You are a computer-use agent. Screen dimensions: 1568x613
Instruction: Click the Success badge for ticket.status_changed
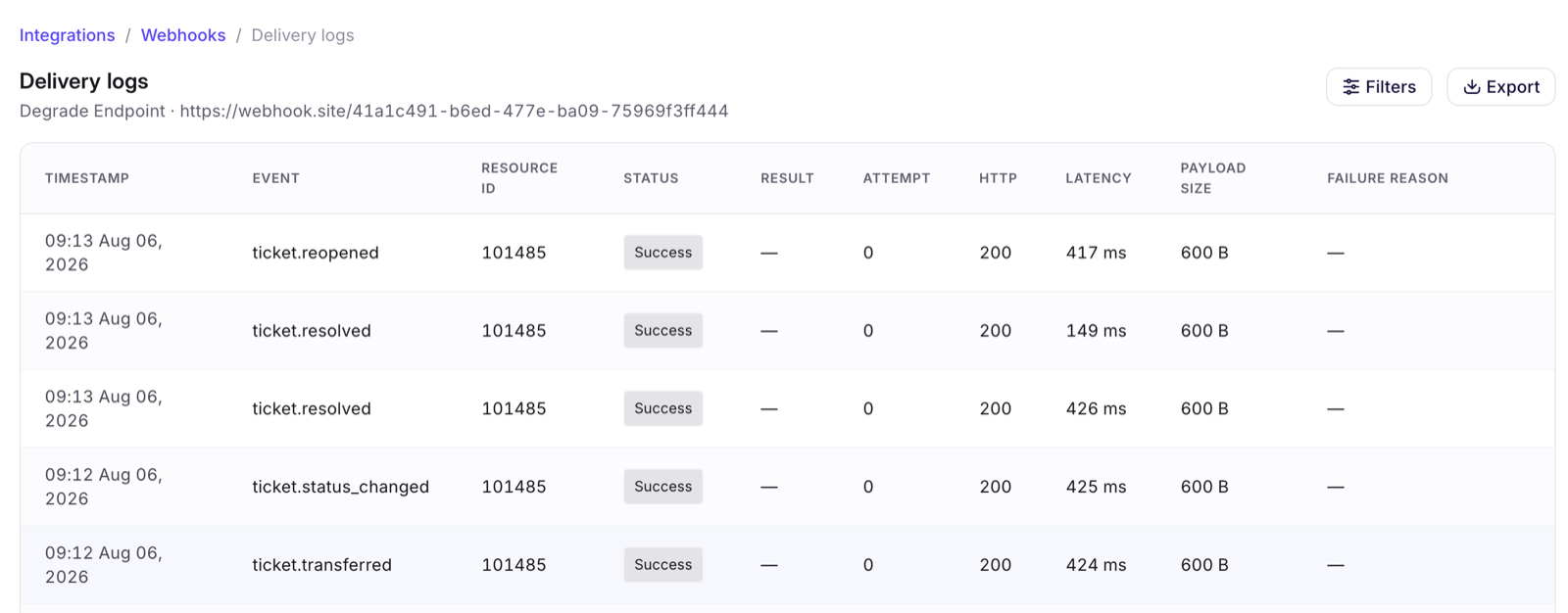pos(663,487)
